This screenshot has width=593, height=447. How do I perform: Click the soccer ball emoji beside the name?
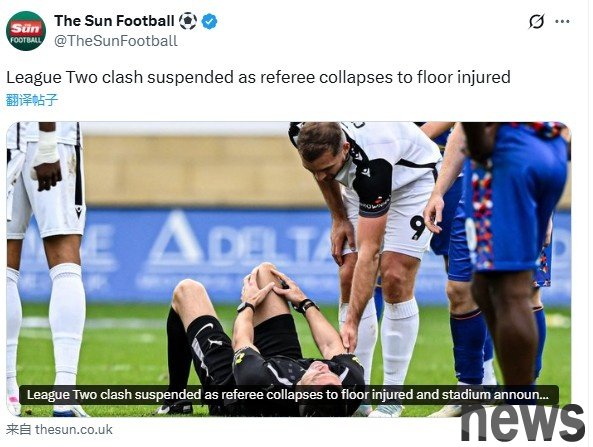point(188,21)
